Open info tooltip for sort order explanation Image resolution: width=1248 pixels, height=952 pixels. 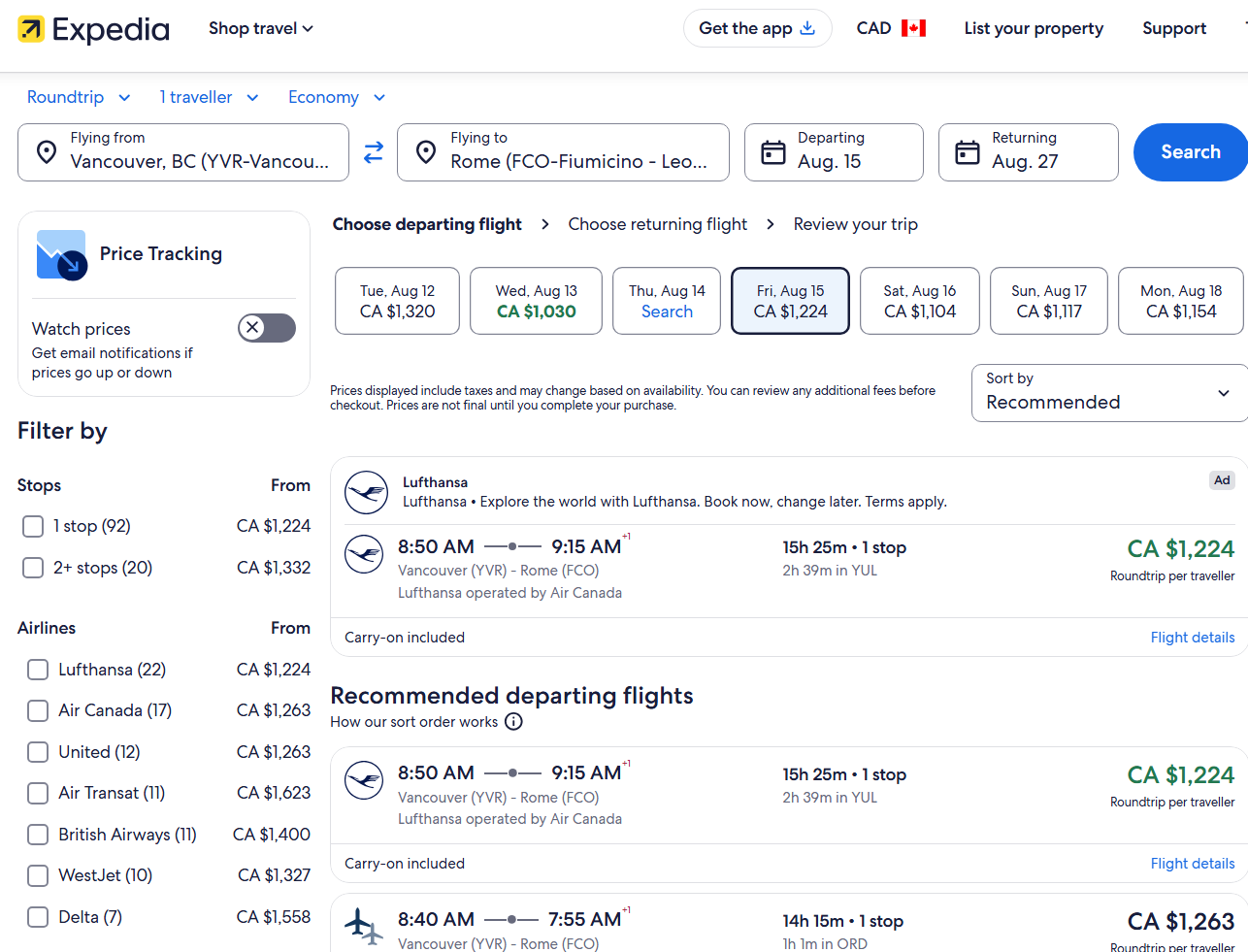[512, 721]
